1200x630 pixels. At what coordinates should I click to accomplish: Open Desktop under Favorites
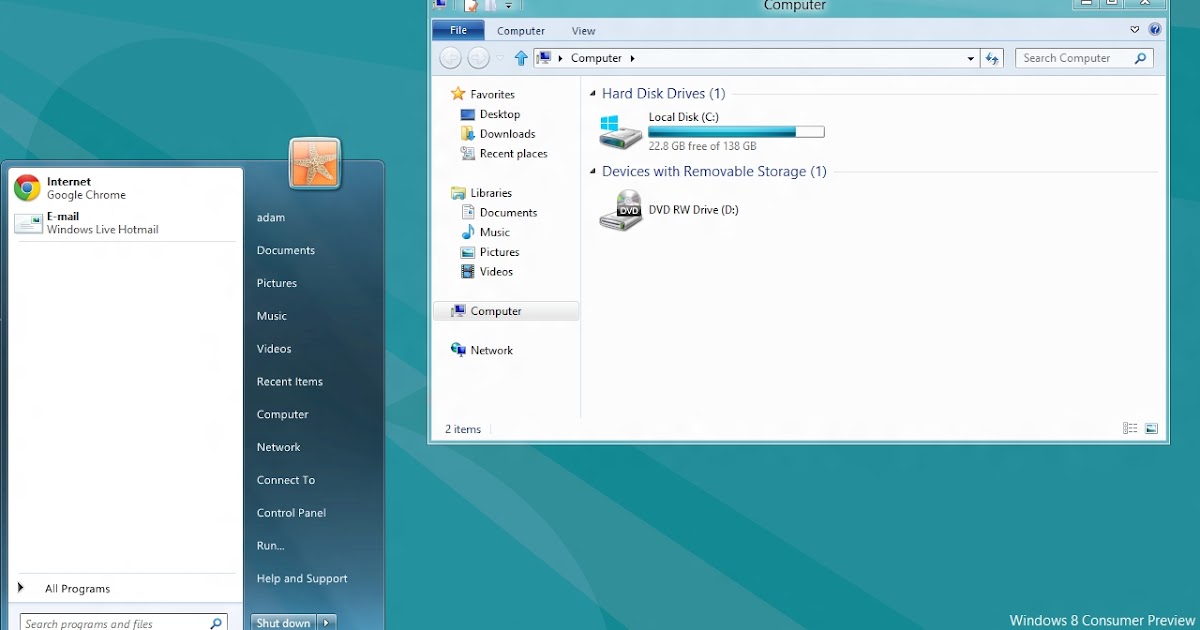499,114
